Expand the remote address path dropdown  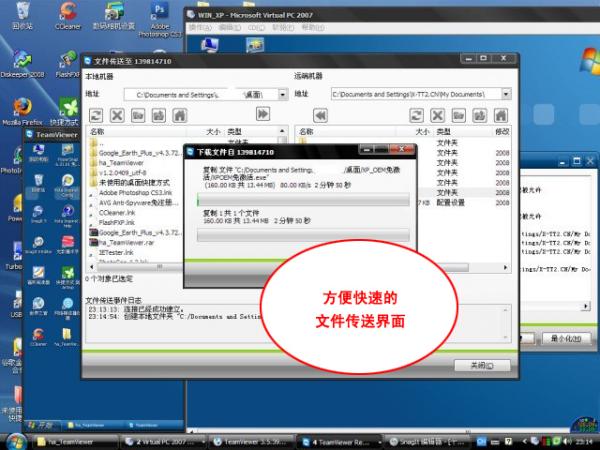(507, 94)
